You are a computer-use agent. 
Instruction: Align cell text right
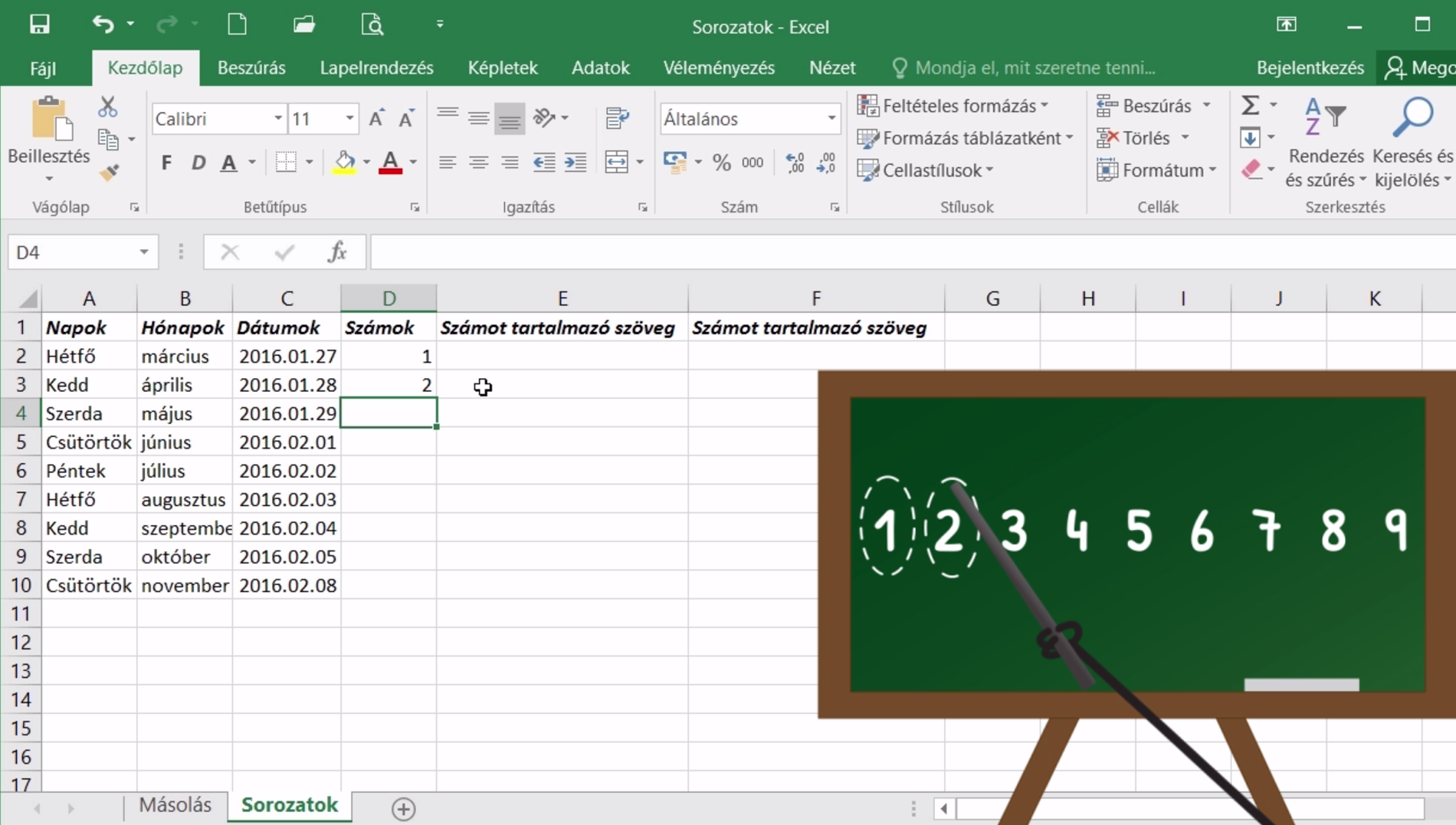point(510,163)
